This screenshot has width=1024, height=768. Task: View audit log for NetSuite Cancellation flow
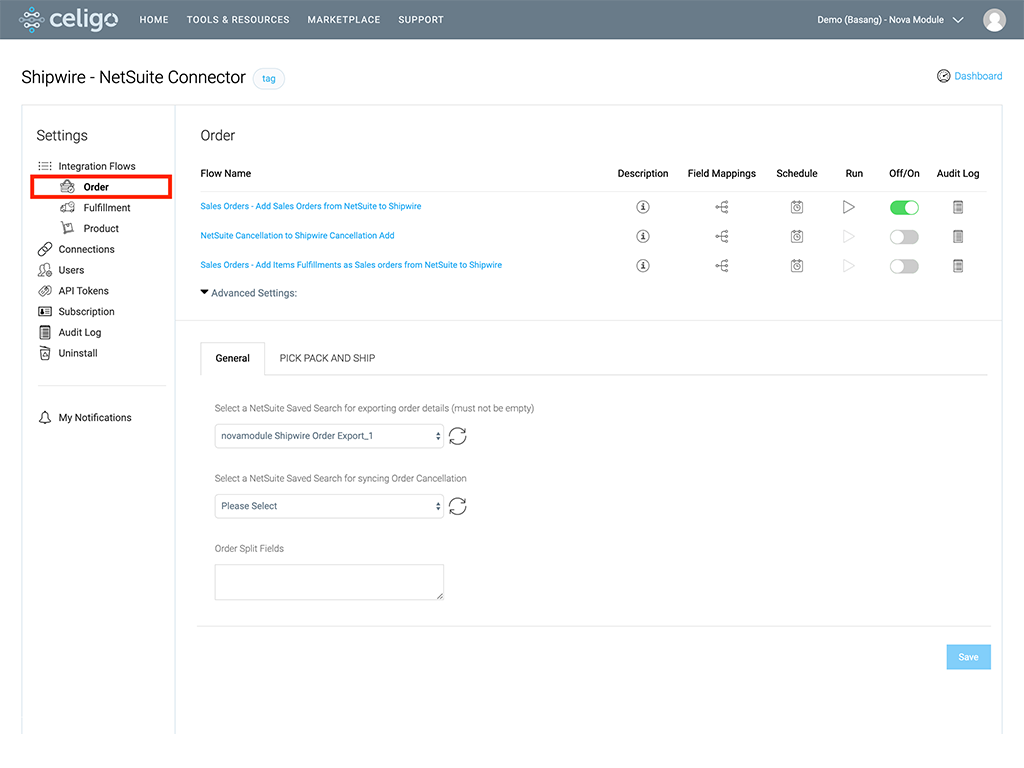pos(958,236)
